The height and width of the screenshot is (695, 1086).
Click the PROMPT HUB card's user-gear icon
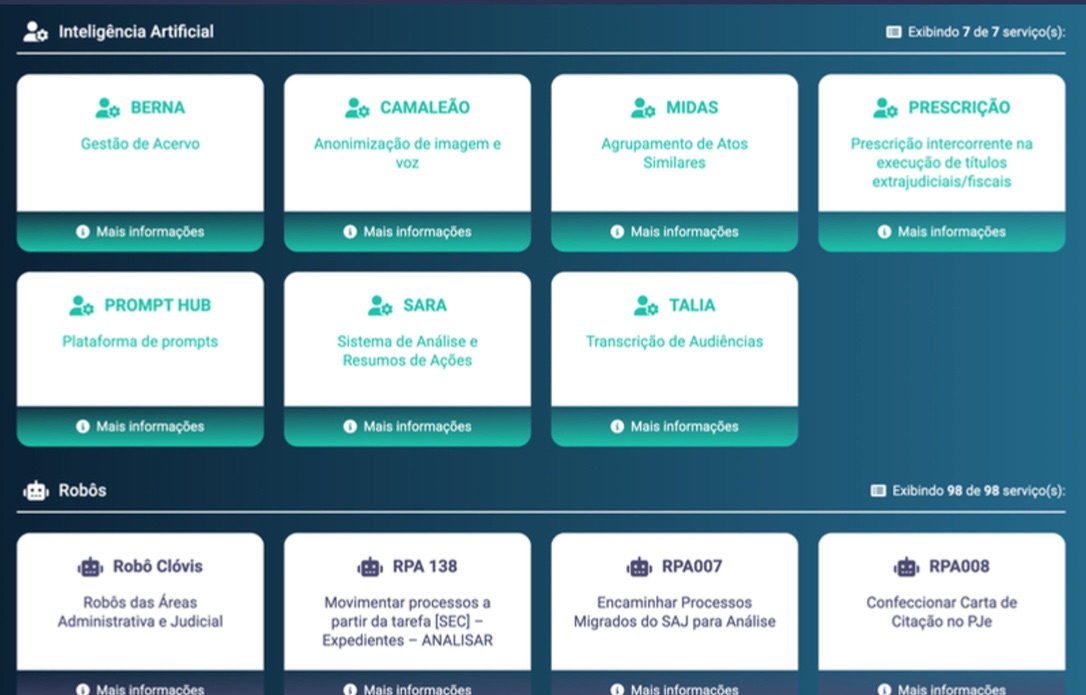81,306
